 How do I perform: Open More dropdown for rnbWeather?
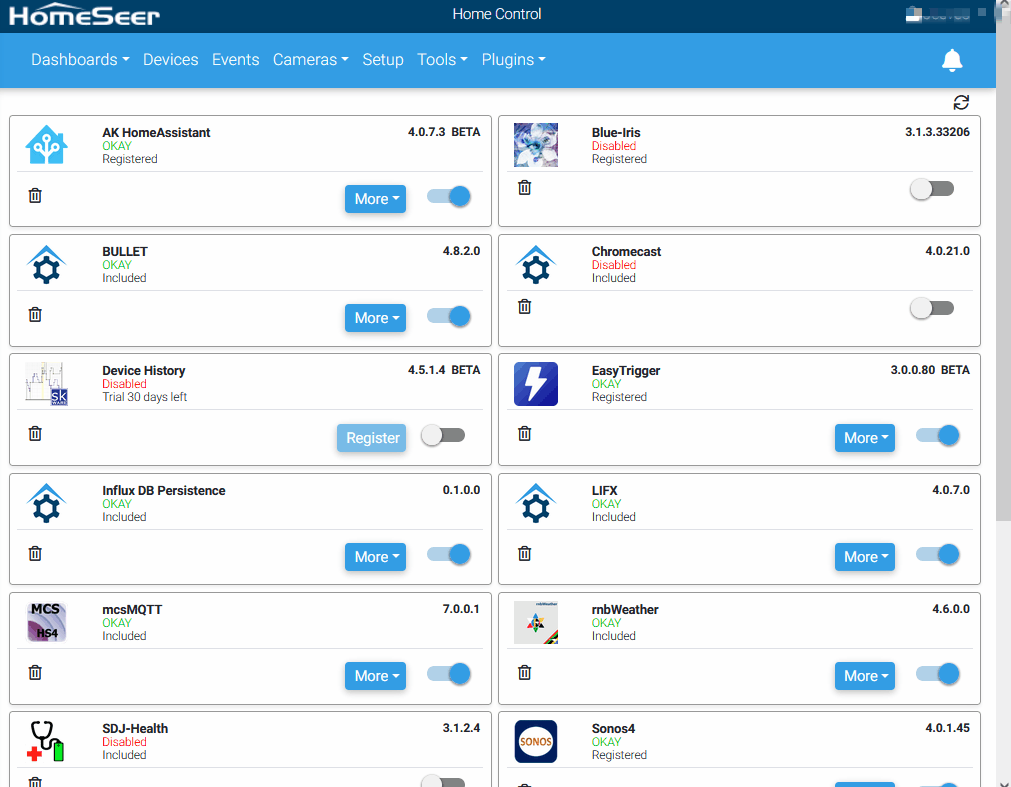pyautogui.click(x=865, y=676)
